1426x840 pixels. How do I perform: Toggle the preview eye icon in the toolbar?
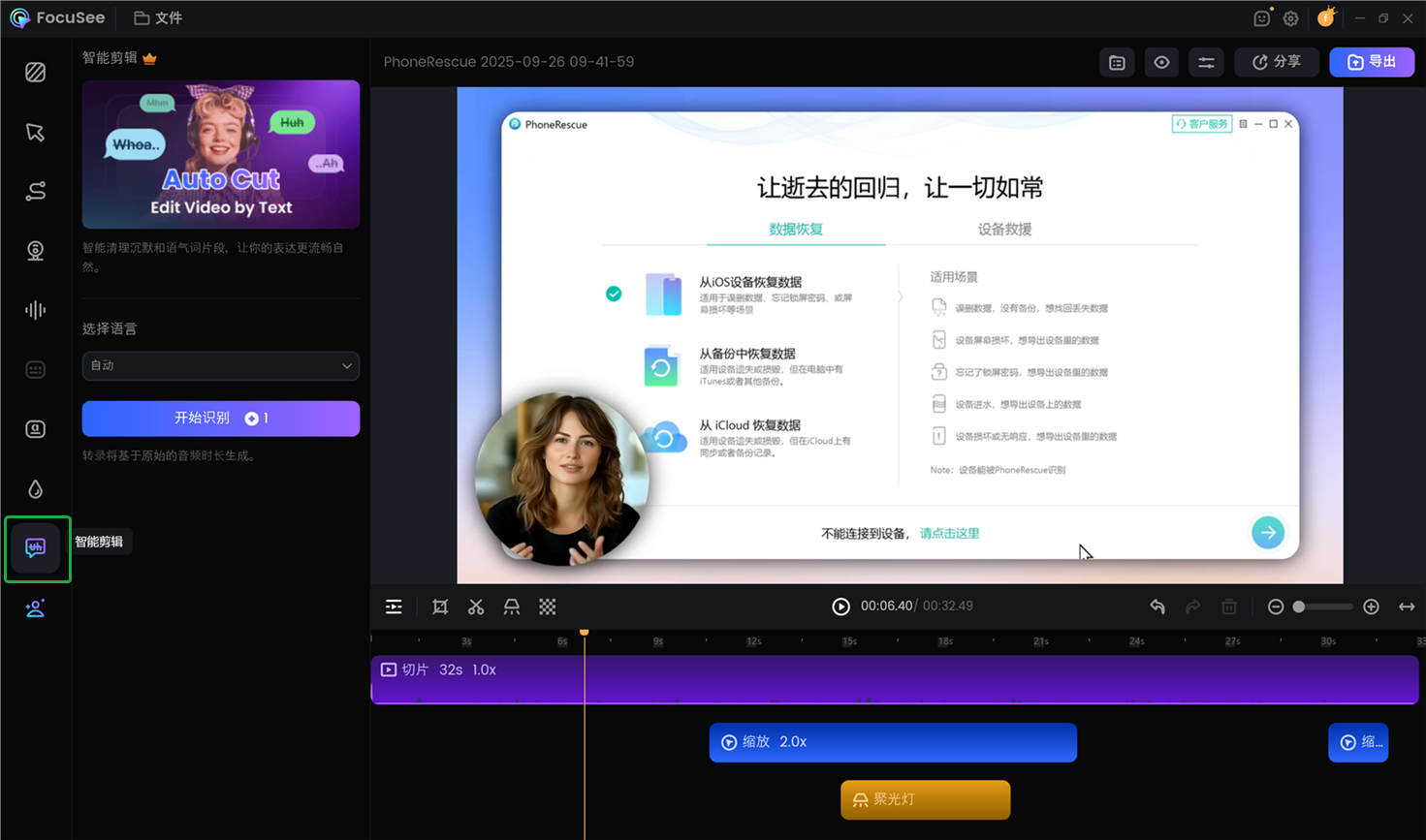[1161, 61]
